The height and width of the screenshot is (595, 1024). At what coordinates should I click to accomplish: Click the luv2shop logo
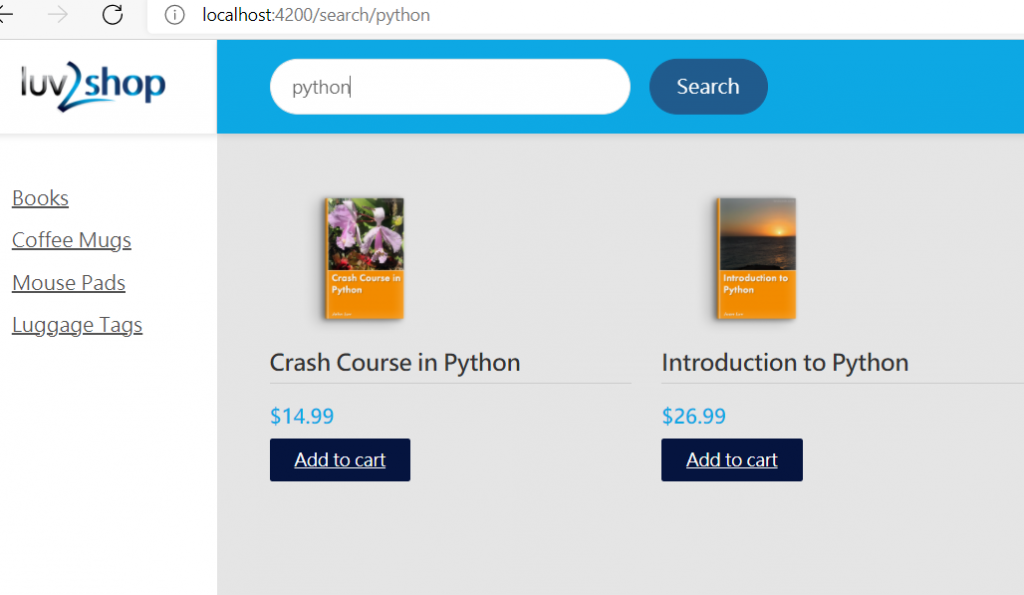pyautogui.click(x=93, y=86)
